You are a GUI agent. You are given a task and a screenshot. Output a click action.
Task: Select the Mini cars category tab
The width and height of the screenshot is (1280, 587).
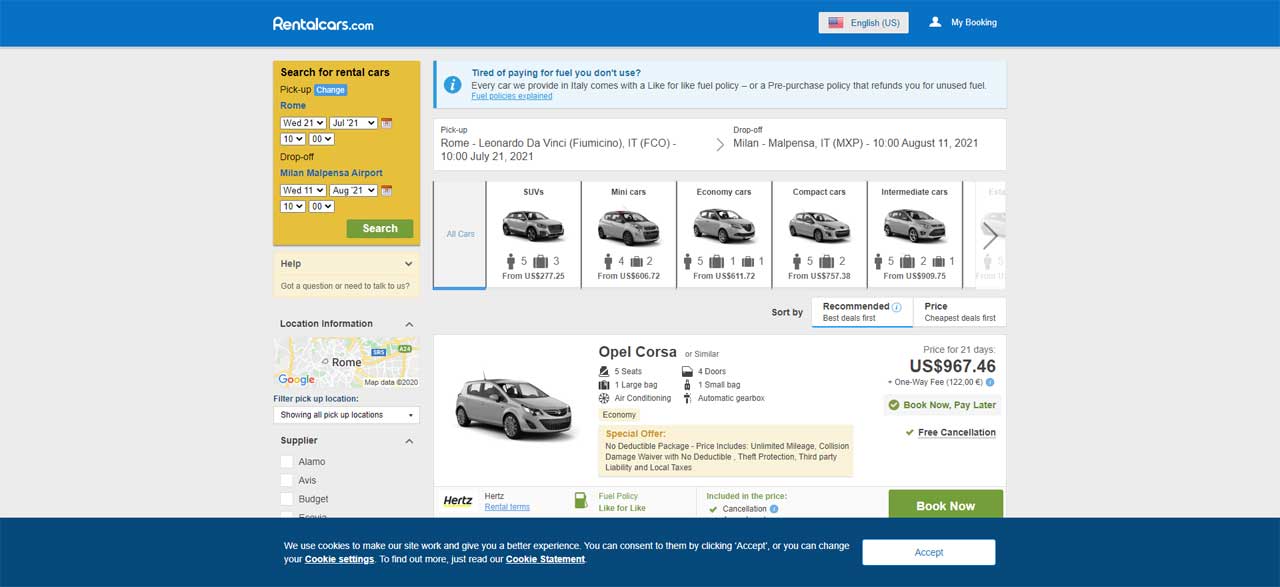(x=629, y=235)
